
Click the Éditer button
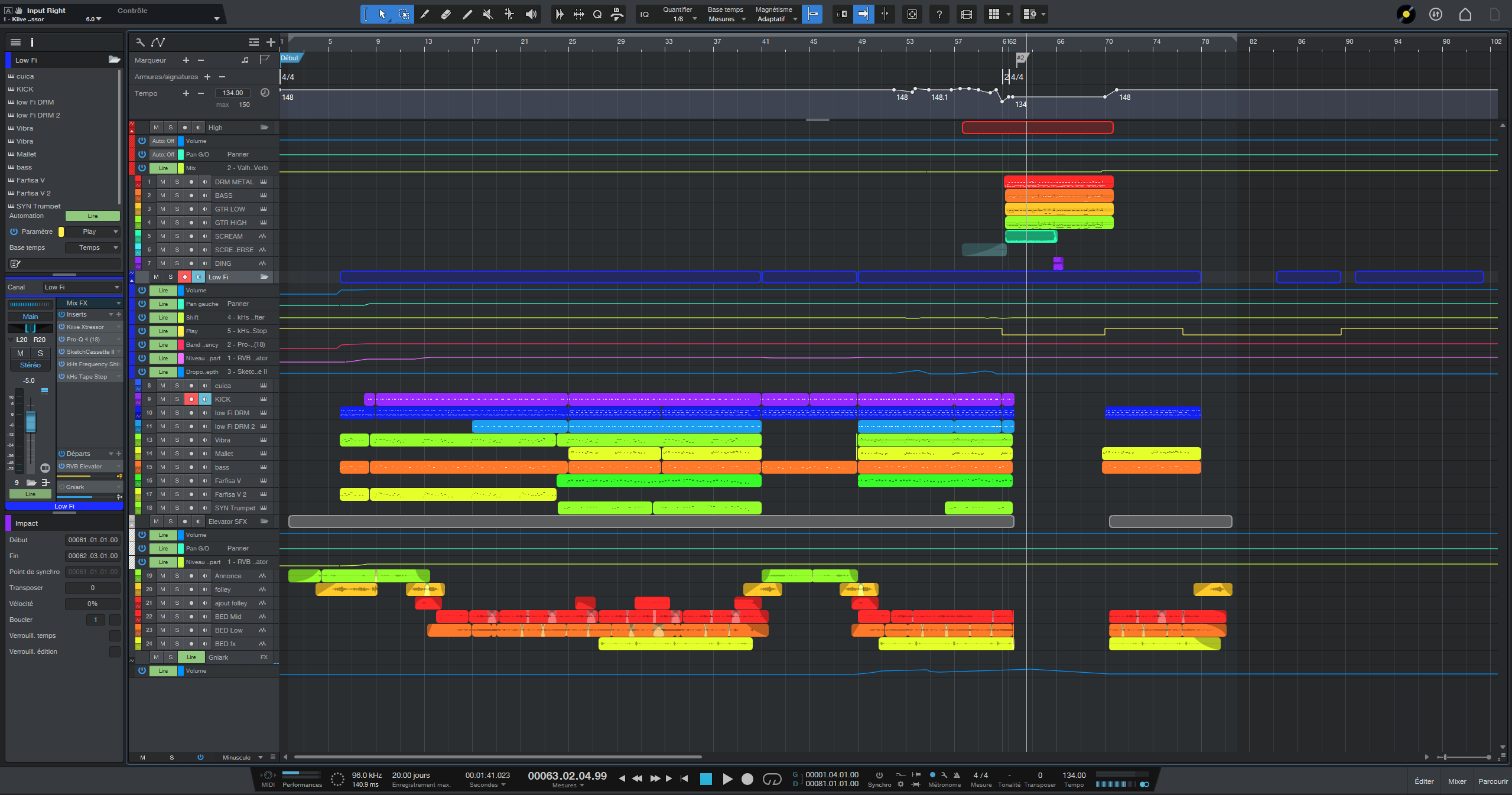coord(1423,781)
